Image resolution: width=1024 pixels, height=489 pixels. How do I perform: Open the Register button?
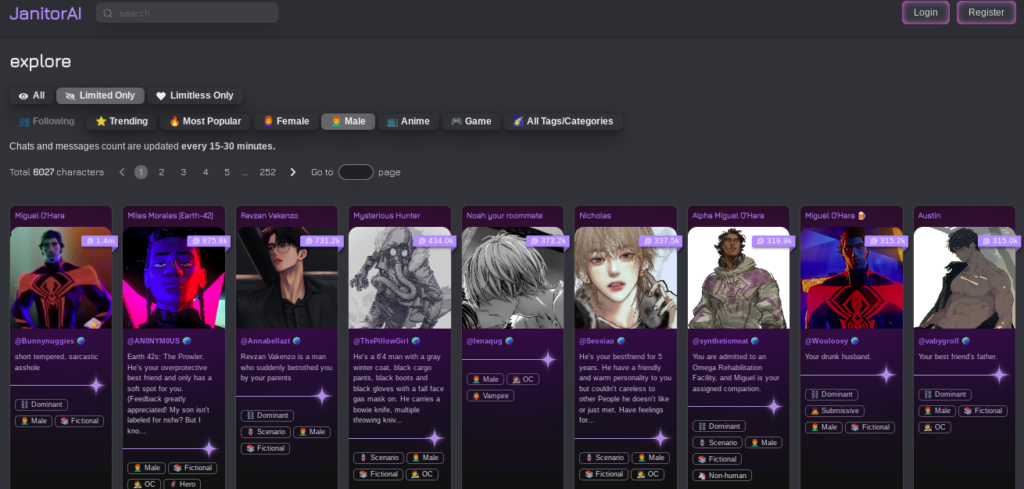(986, 12)
